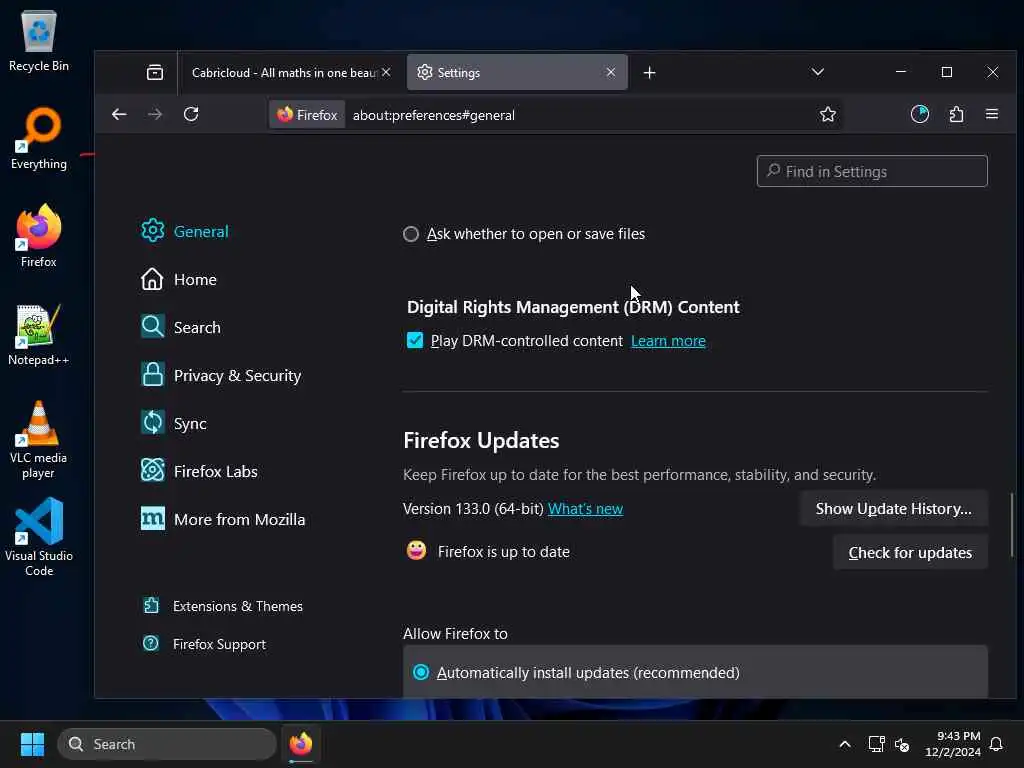1024x768 pixels.
Task: Open the notifications bell icon
Action: tap(996, 744)
